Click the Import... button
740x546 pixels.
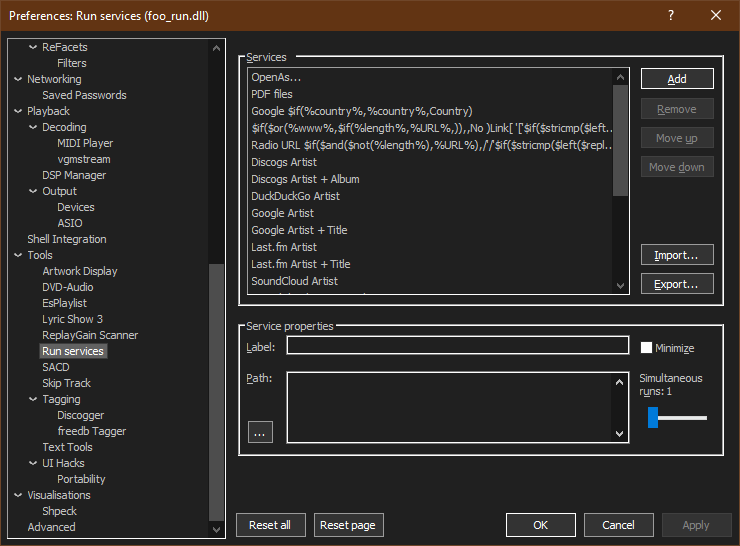(677, 255)
